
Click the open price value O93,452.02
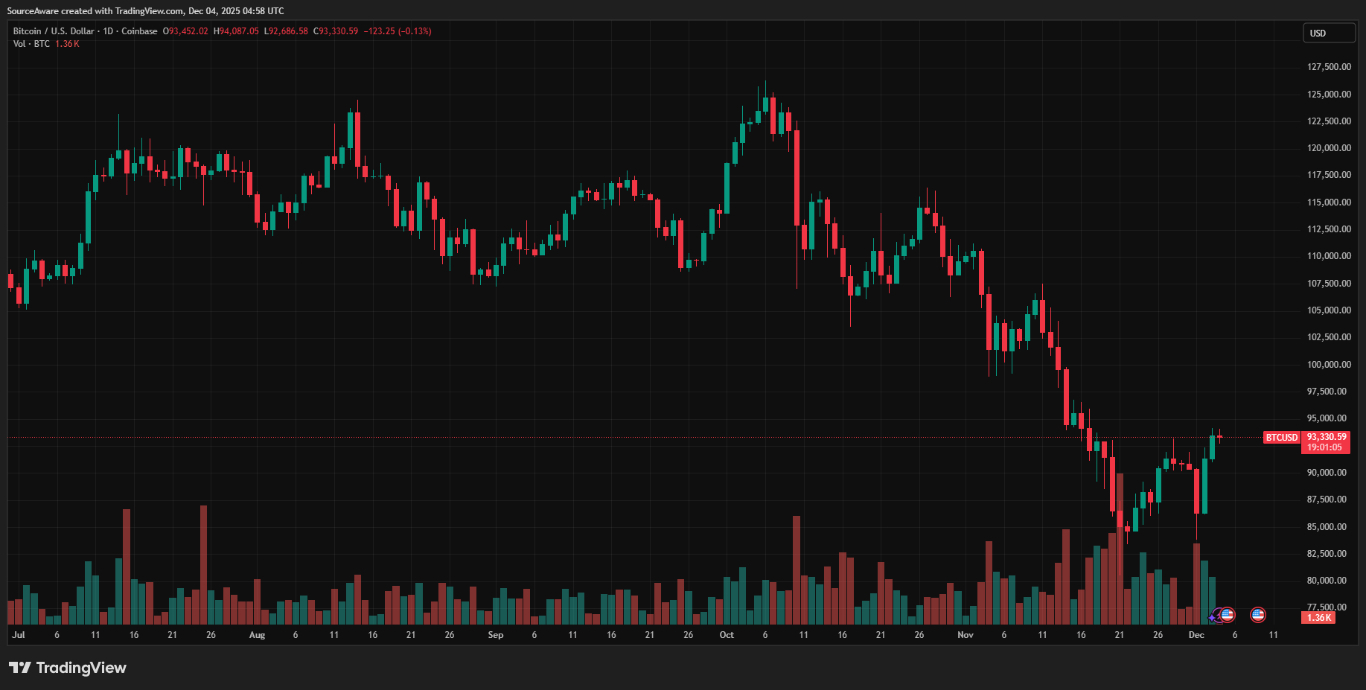185,31
